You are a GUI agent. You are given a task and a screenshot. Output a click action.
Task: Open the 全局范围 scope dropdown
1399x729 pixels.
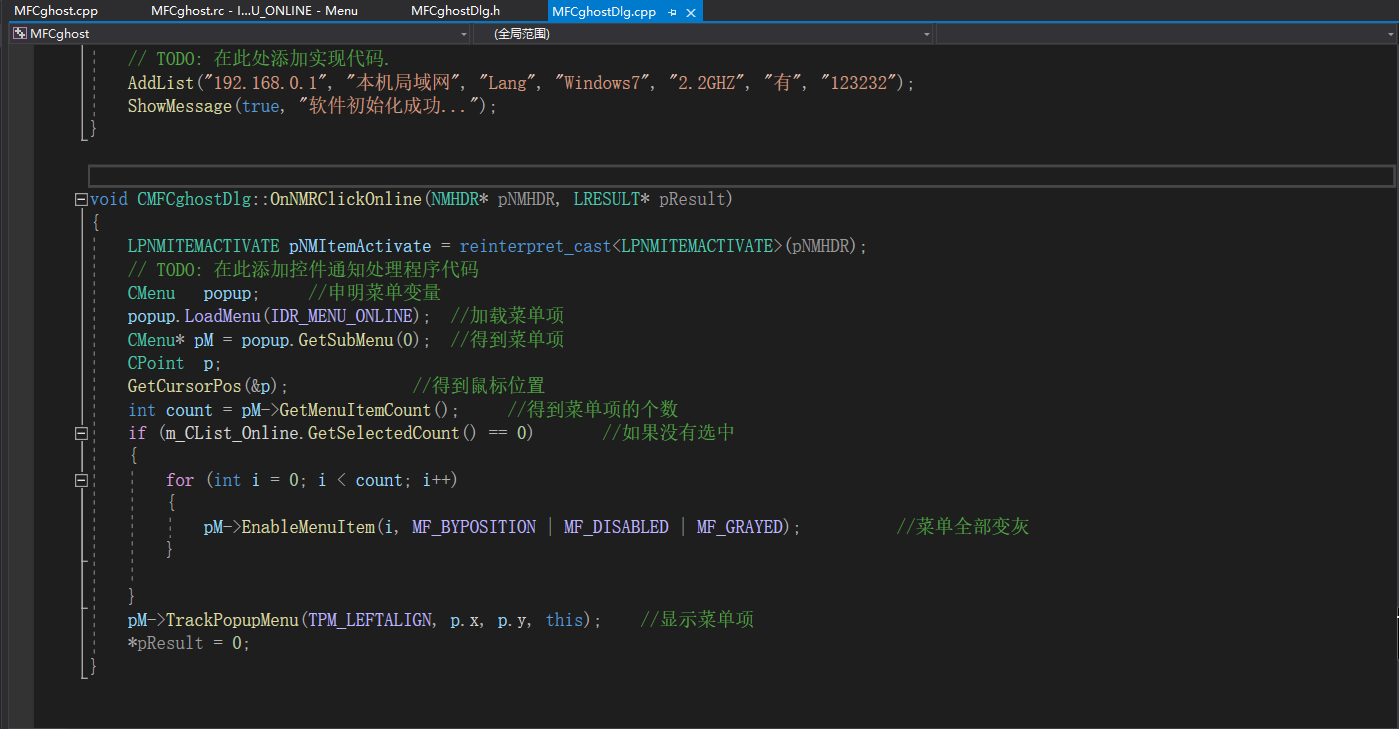click(x=927, y=34)
